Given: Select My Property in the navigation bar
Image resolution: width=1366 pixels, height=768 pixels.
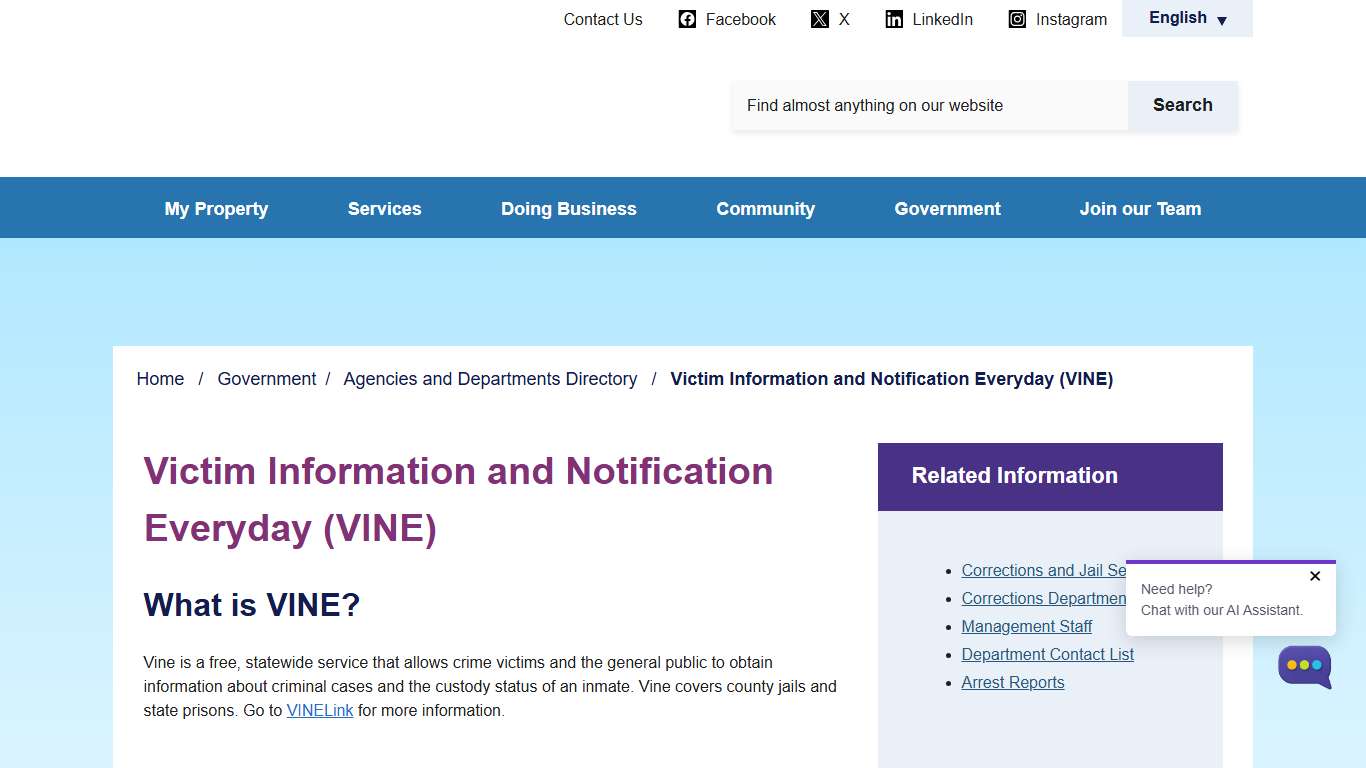Looking at the screenshot, I should [216, 208].
